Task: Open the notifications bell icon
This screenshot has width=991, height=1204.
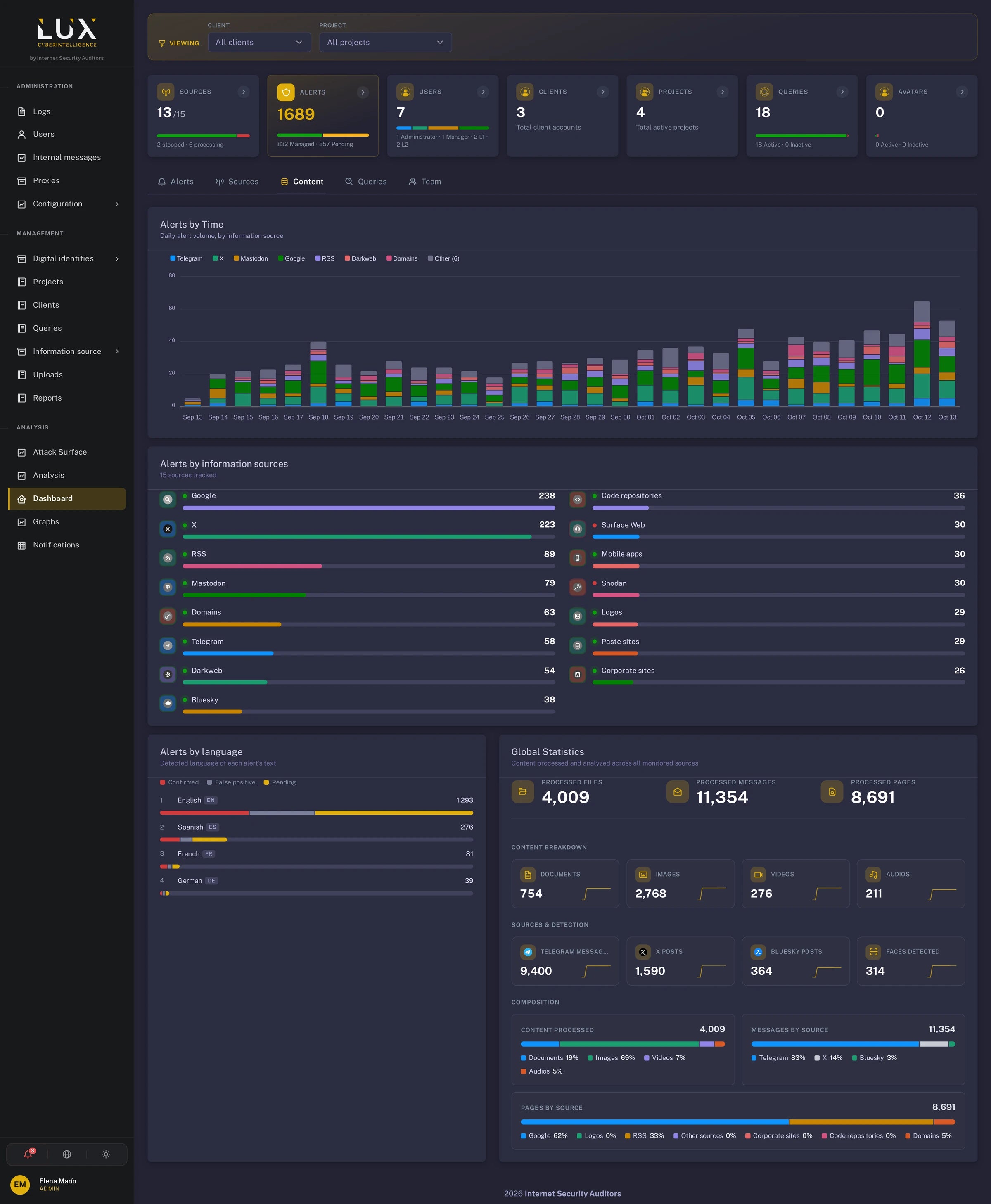Action: click(x=27, y=1154)
